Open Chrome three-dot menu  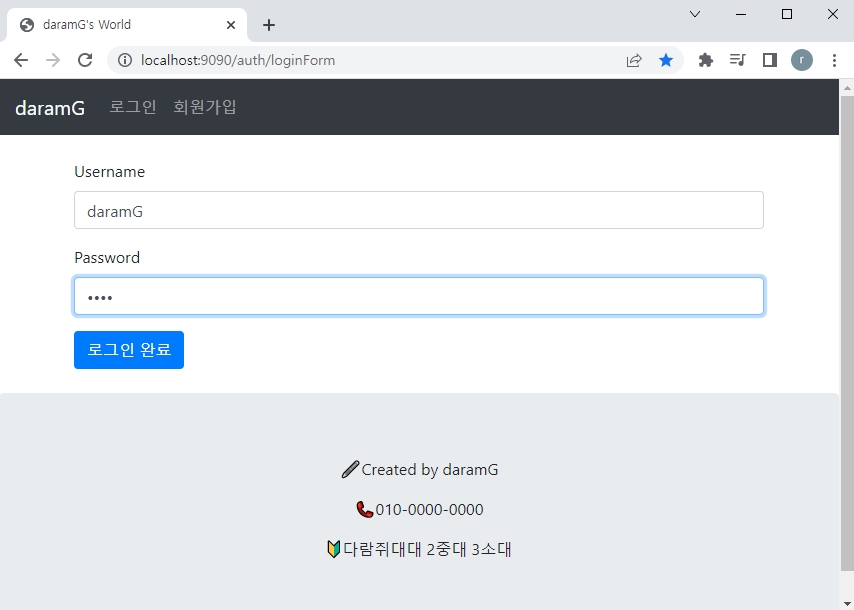(x=834, y=60)
